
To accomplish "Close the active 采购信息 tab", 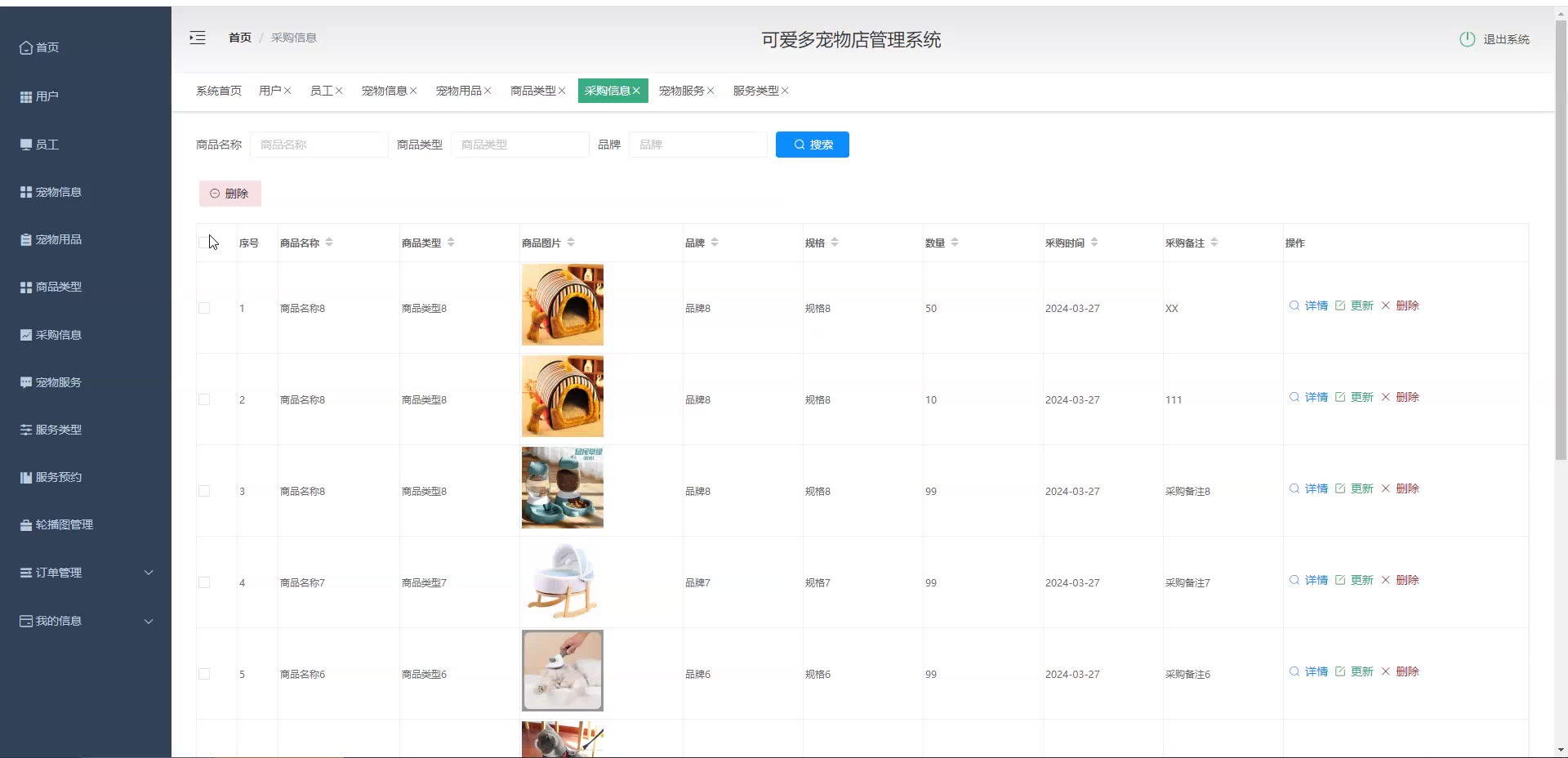I will tap(636, 91).
